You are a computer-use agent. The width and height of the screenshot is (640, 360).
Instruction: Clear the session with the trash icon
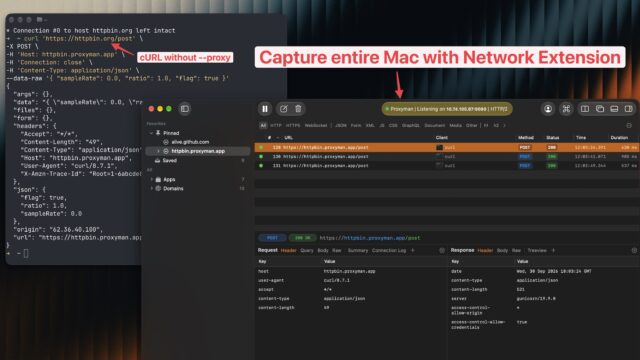(298, 109)
